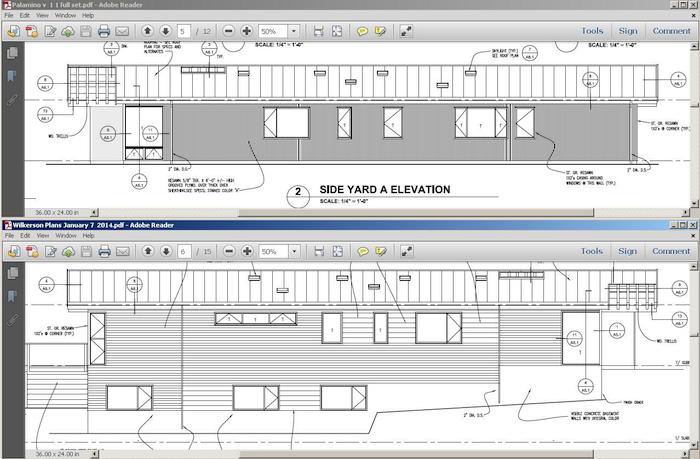Image resolution: width=700 pixels, height=459 pixels.
Task: Click Create PDF icon in Wilkerson window
Action: tap(14, 251)
